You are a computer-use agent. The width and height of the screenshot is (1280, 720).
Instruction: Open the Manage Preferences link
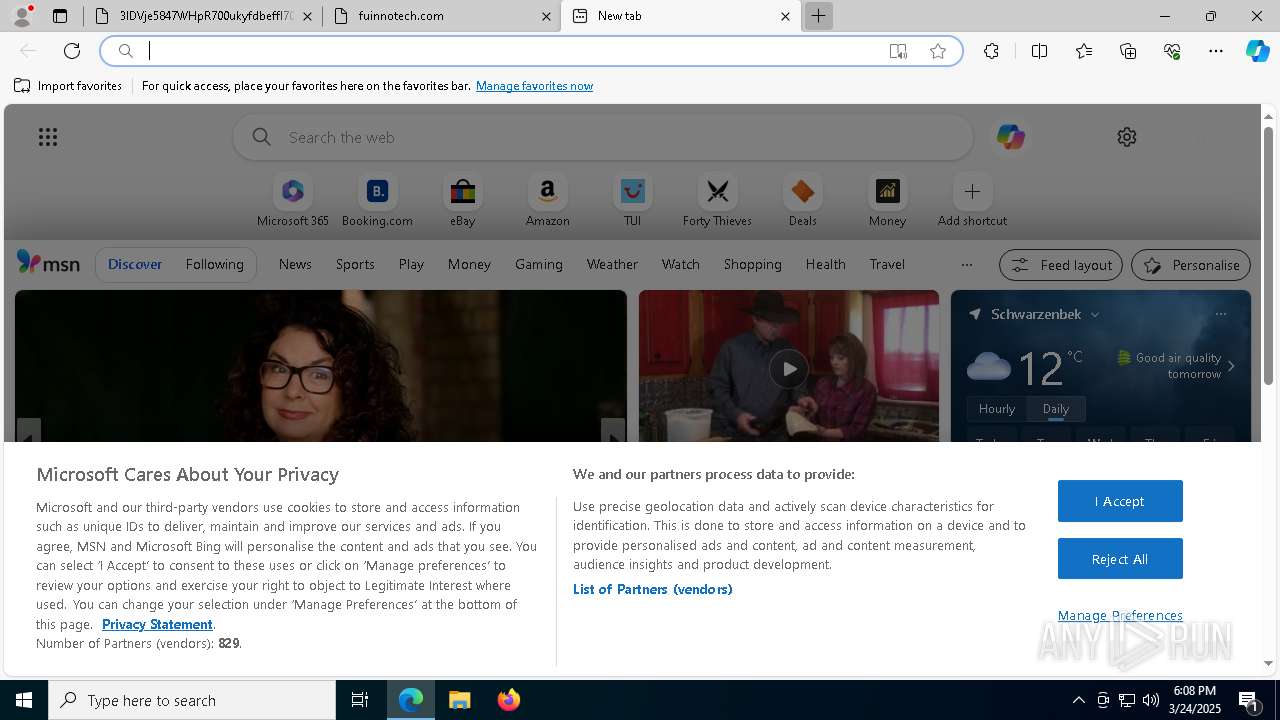pos(1120,615)
